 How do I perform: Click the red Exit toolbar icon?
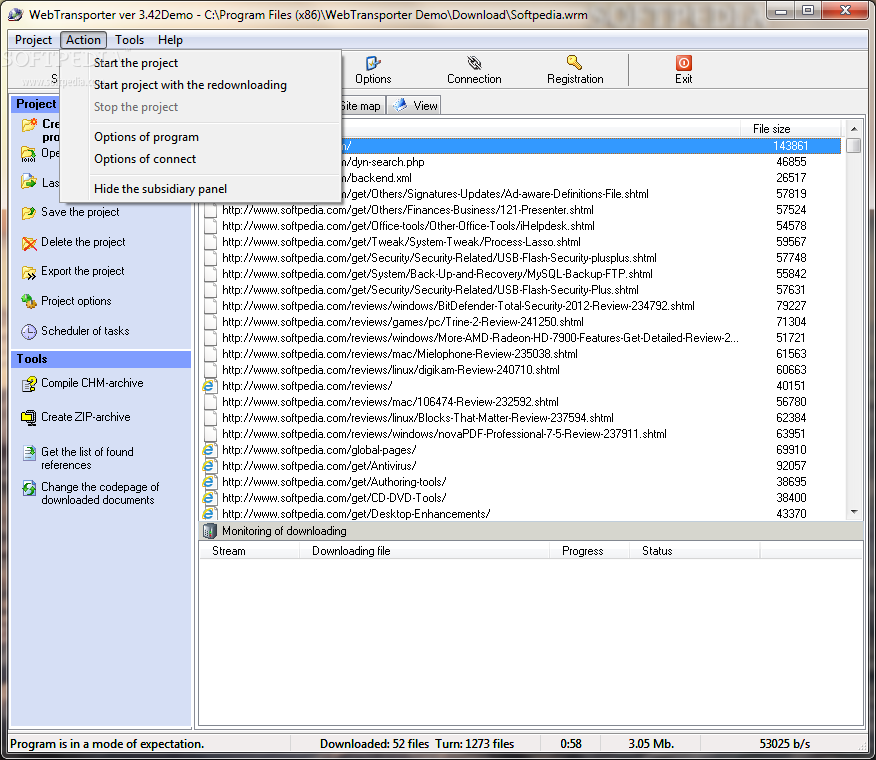(x=683, y=63)
